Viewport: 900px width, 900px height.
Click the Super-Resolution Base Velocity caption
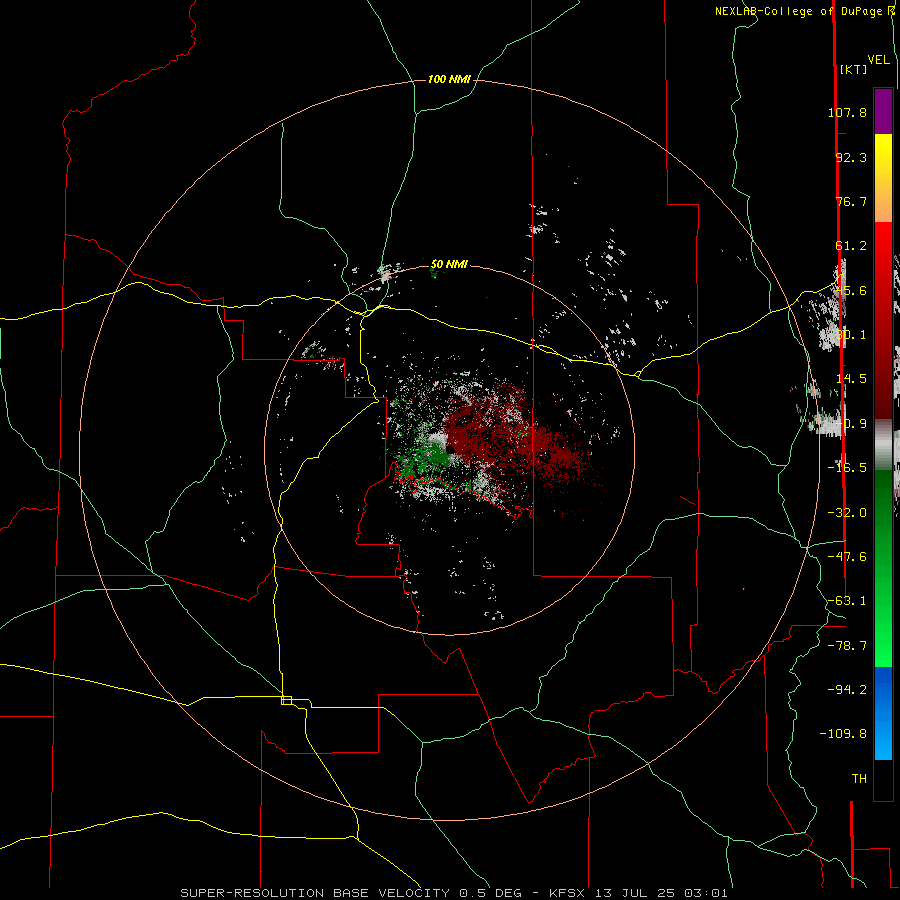(x=454, y=893)
